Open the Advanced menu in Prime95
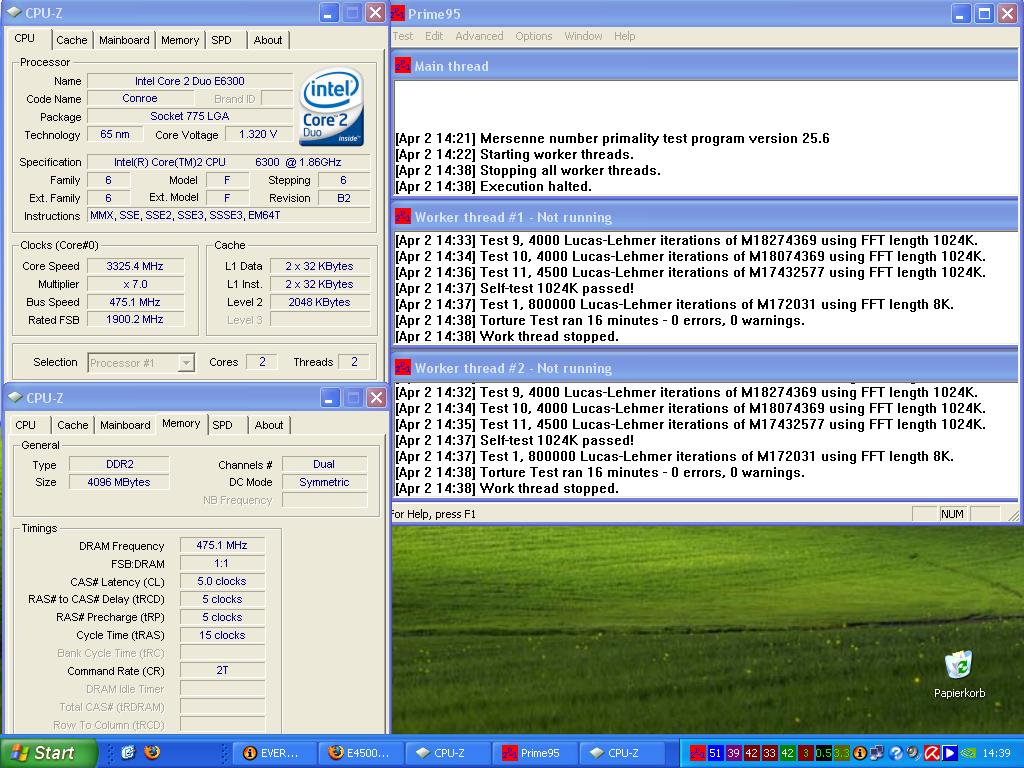1024x768 pixels. [x=479, y=36]
